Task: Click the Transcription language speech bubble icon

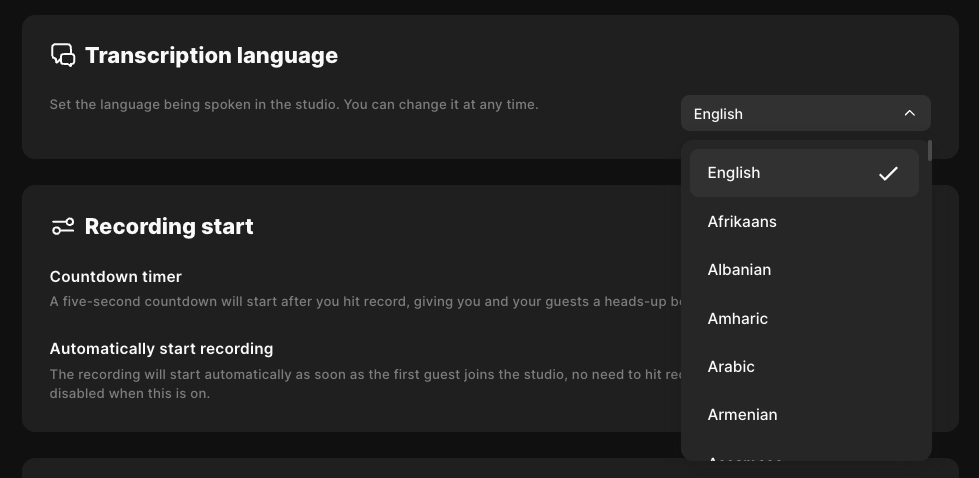Action: 63,55
